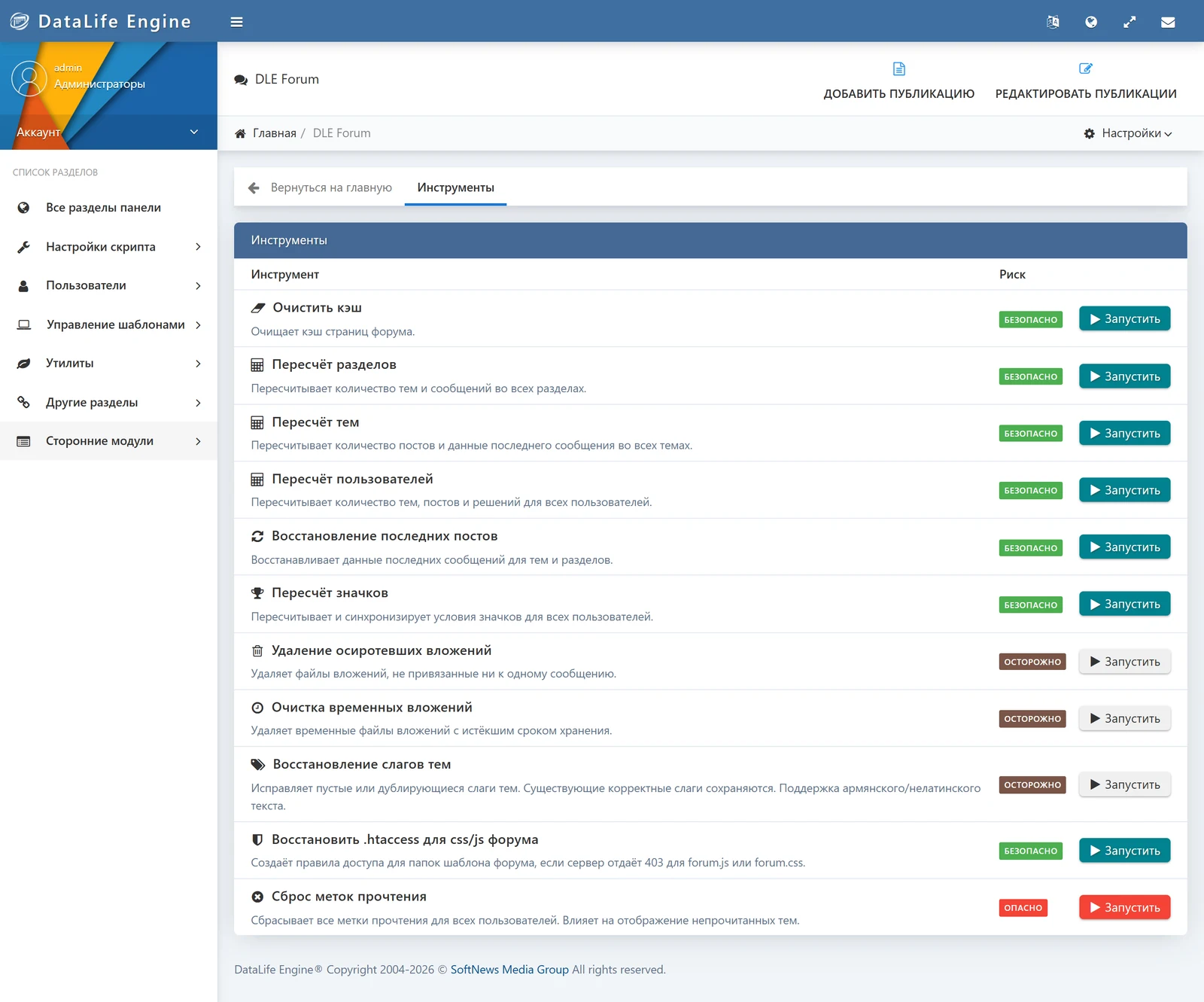Click the trash icon for Удаление осиротевших вложений
1204x1002 pixels.
(x=257, y=650)
